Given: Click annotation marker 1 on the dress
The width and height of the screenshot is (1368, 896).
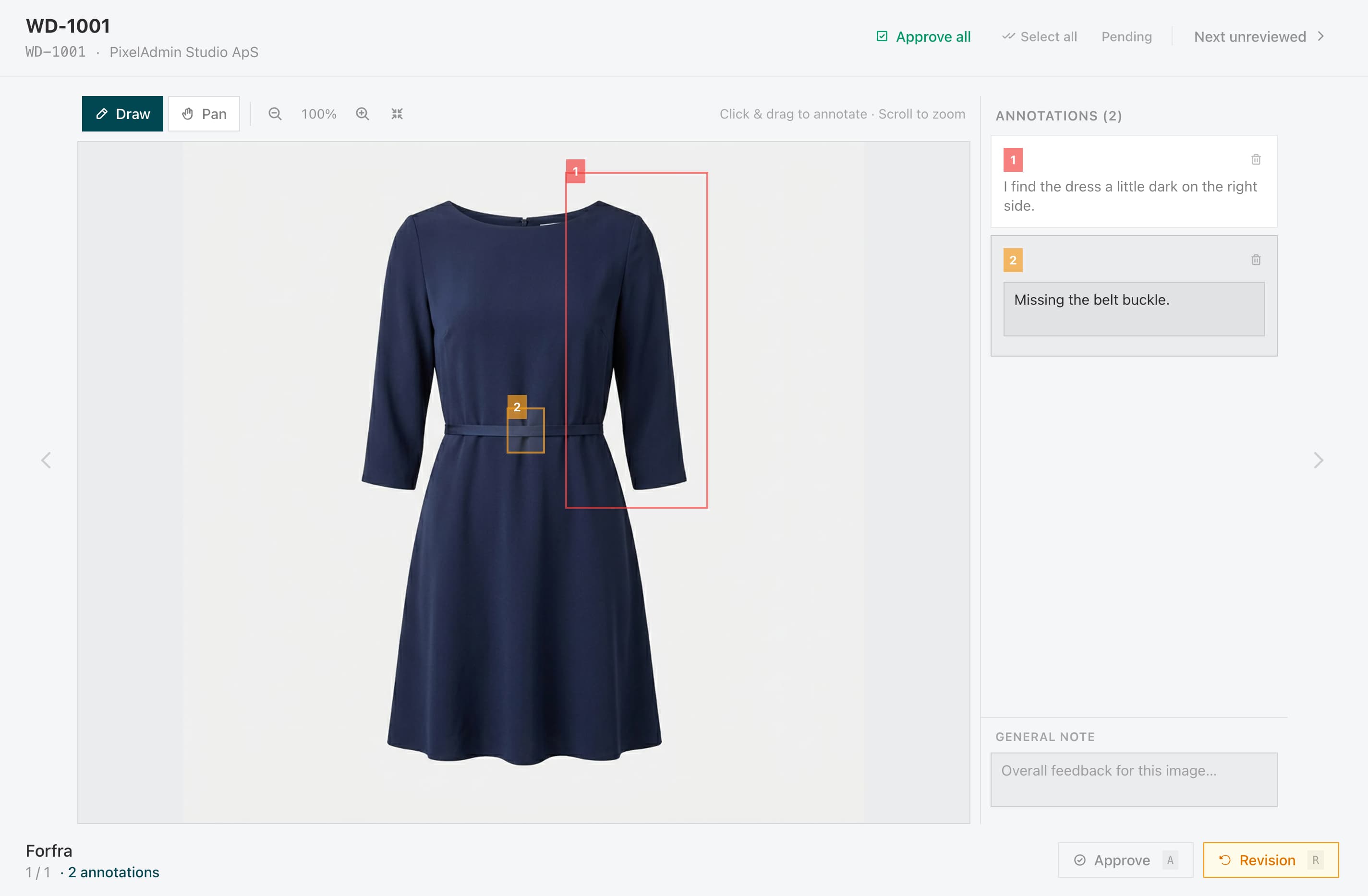Looking at the screenshot, I should click(x=577, y=170).
